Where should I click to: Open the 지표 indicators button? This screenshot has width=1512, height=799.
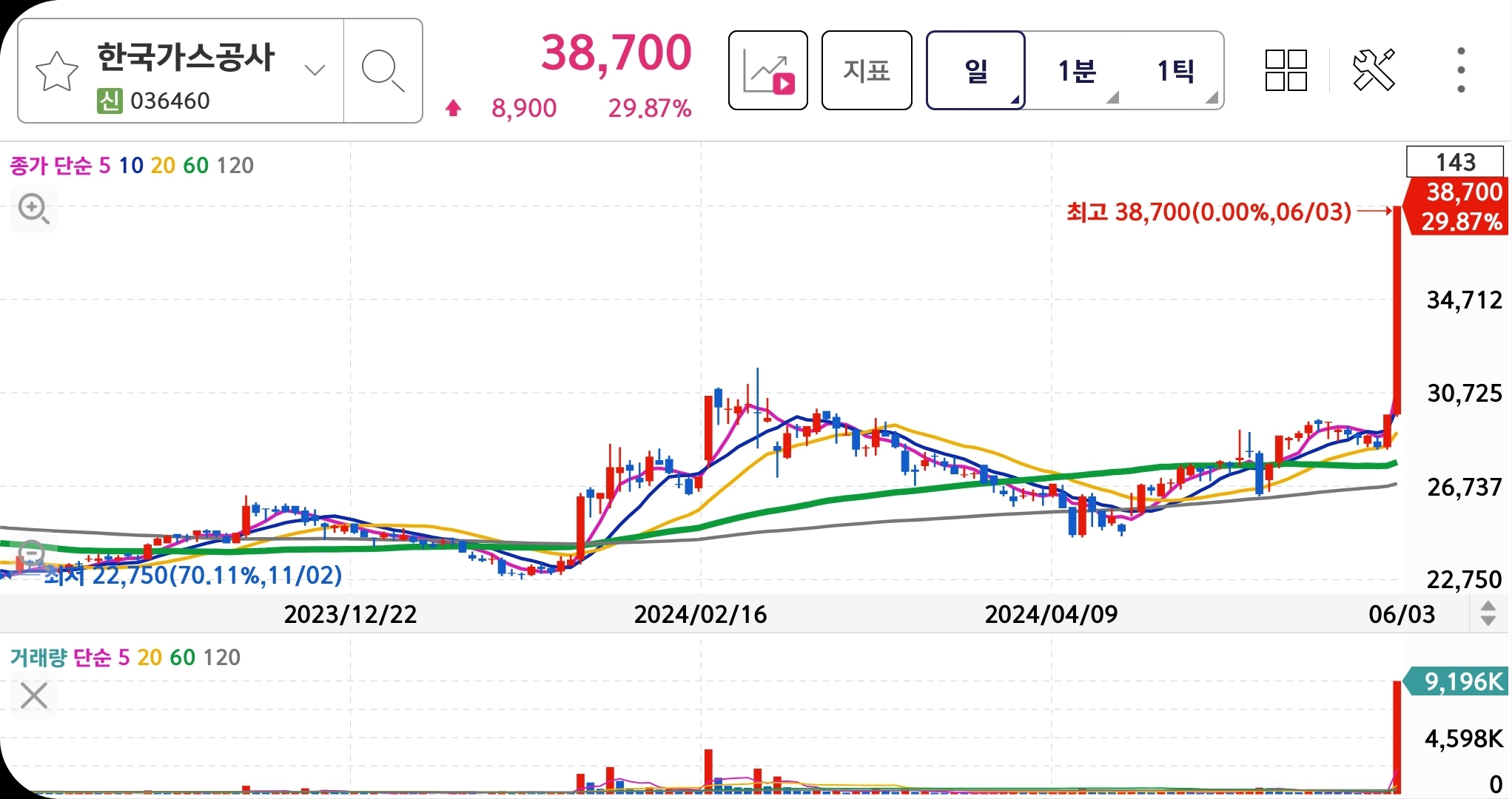pyautogui.click(x=867, y=70)
